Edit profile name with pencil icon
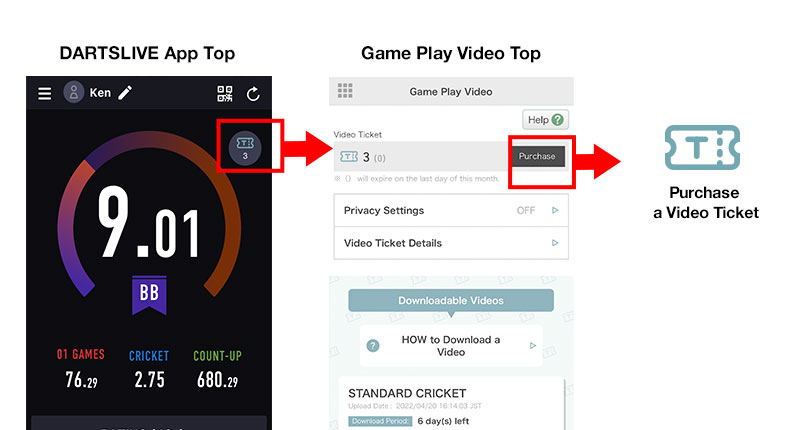 tap(125, 92)
